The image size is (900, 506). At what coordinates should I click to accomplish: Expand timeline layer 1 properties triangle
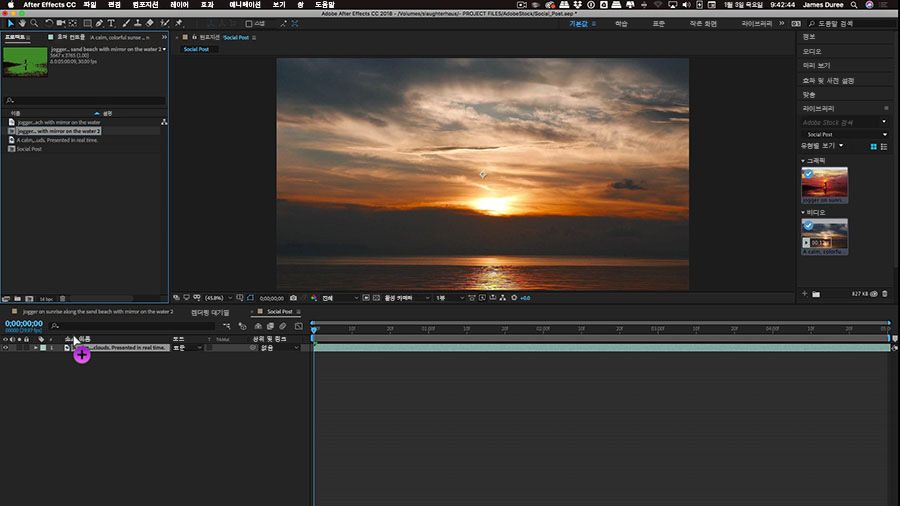click(x=36, y=348)
